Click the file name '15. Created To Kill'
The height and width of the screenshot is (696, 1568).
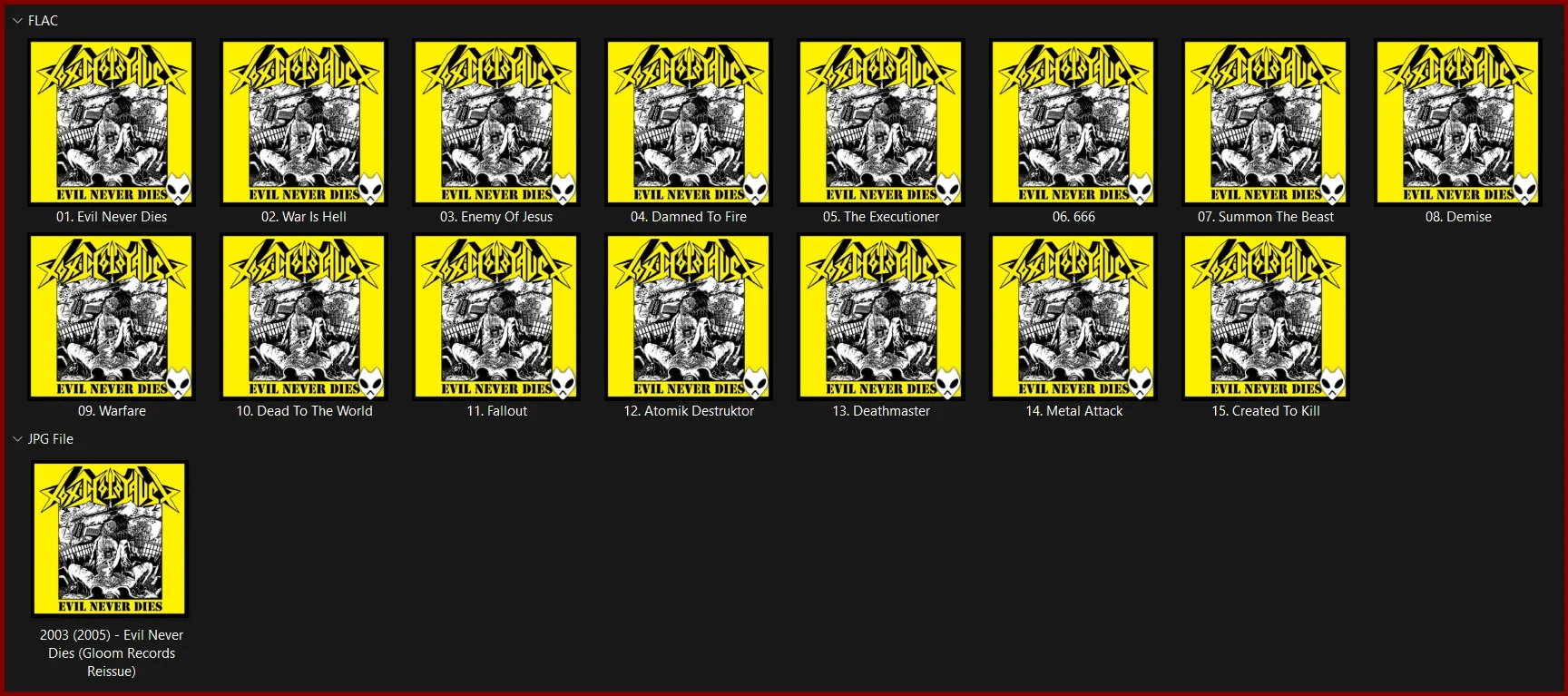click(1266, 411)
